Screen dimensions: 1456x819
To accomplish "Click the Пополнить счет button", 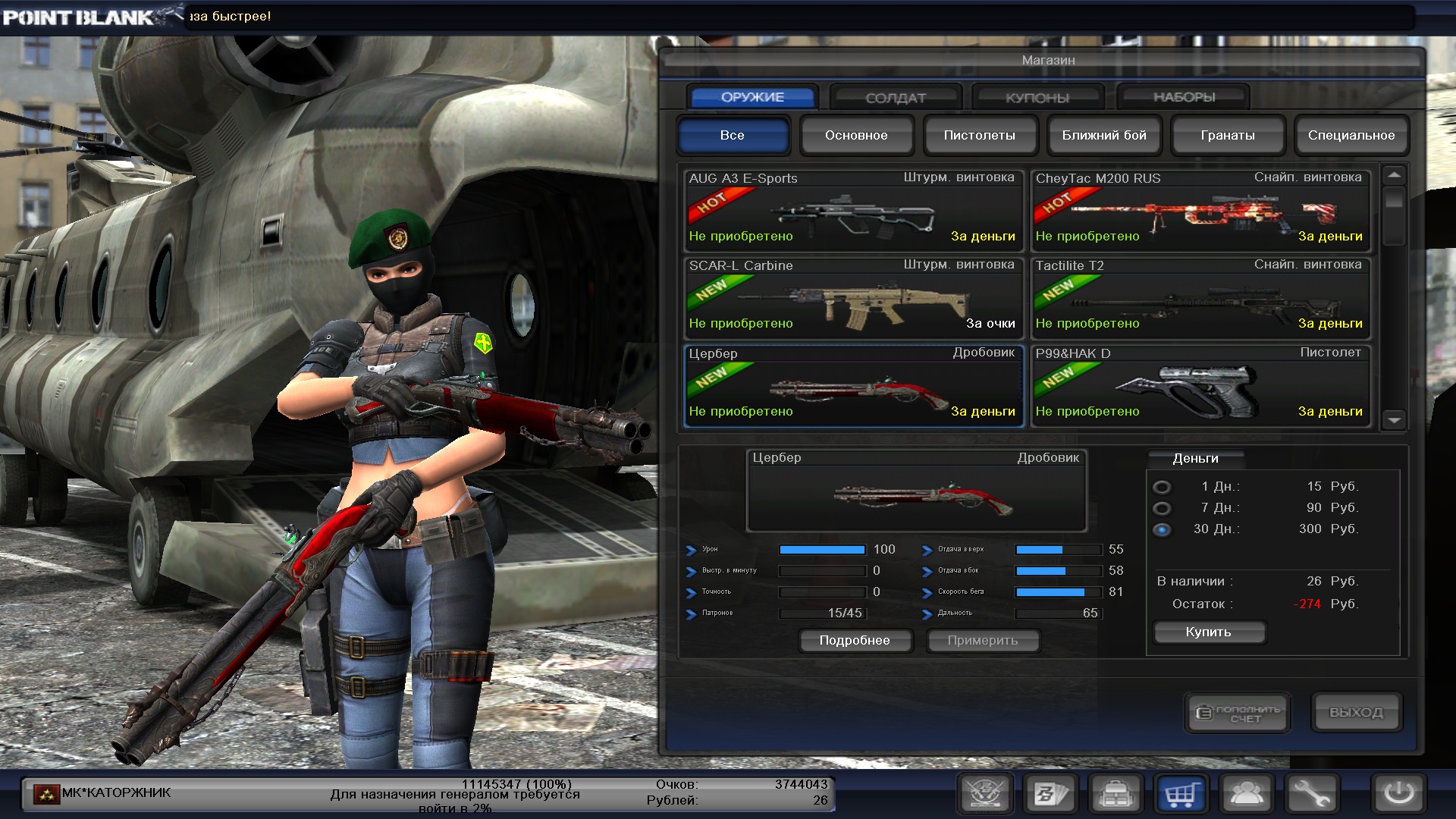I will 1238,713.
